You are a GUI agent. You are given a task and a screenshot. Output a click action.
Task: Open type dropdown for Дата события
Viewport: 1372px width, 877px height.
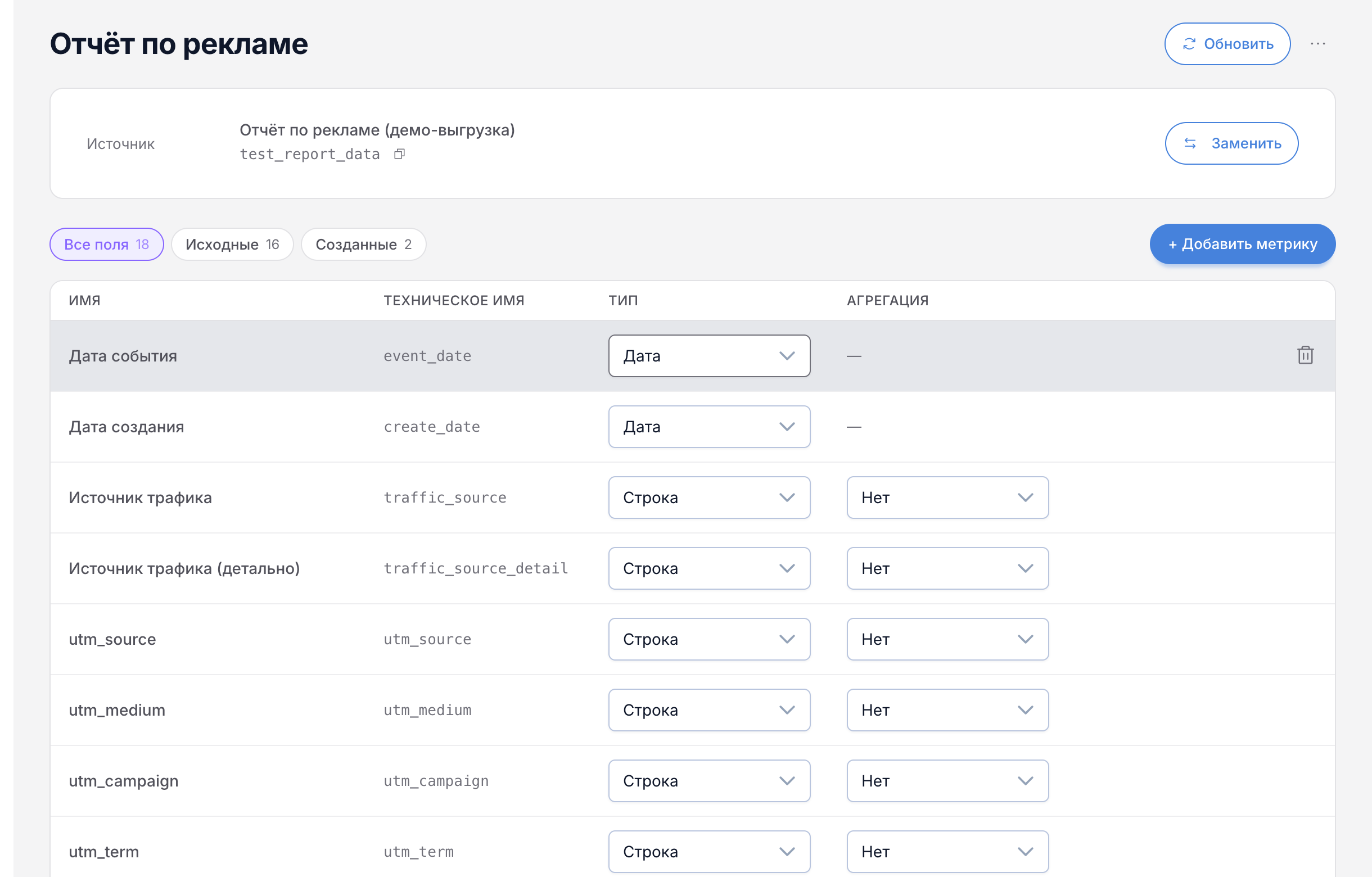(x=710, y=356)
